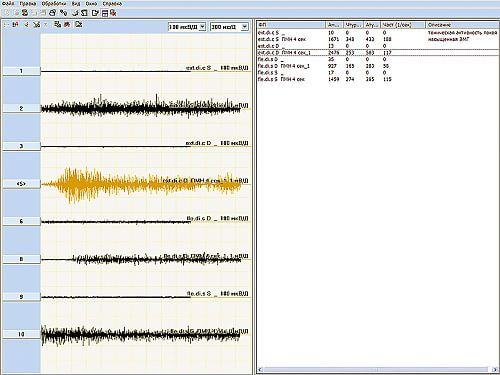Click the right arrow of the table's horizontal scrollbar
The height and width of the screenshot is (375, 500).
click(495, 369)
